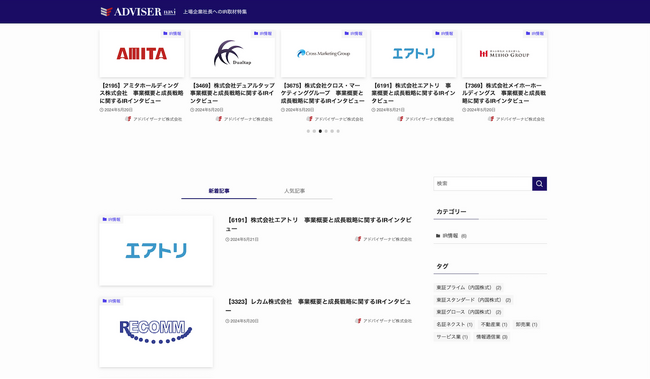This screenshot has height=379, width=650.
Task: Filter by tag 東証グロース(内国株式)
Action: [x=469, y=312]
